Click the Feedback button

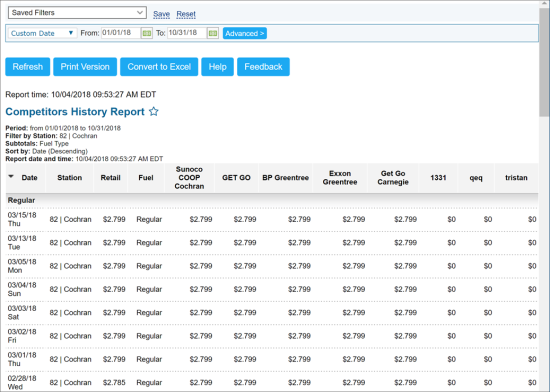click(x=263, y=67)
